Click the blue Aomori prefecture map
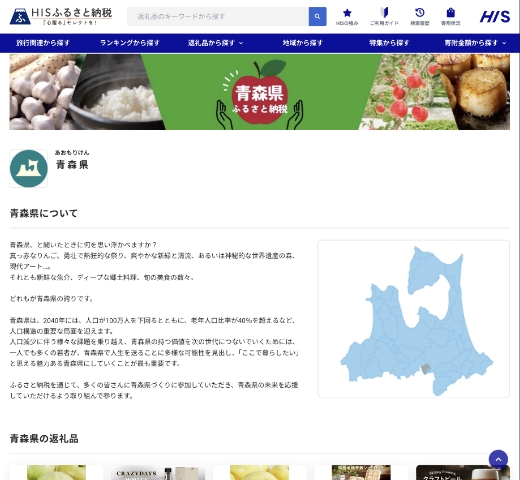The image size is (520, 480). tap(417, 320)
